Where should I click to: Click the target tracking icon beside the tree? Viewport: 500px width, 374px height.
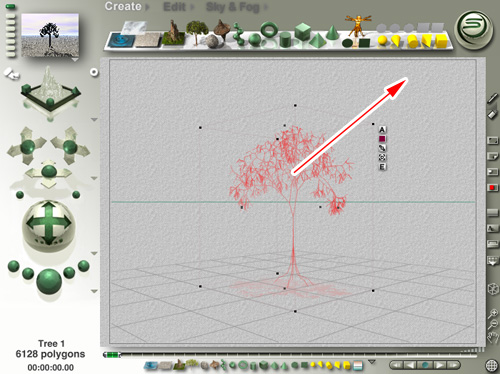click(382, 157)
